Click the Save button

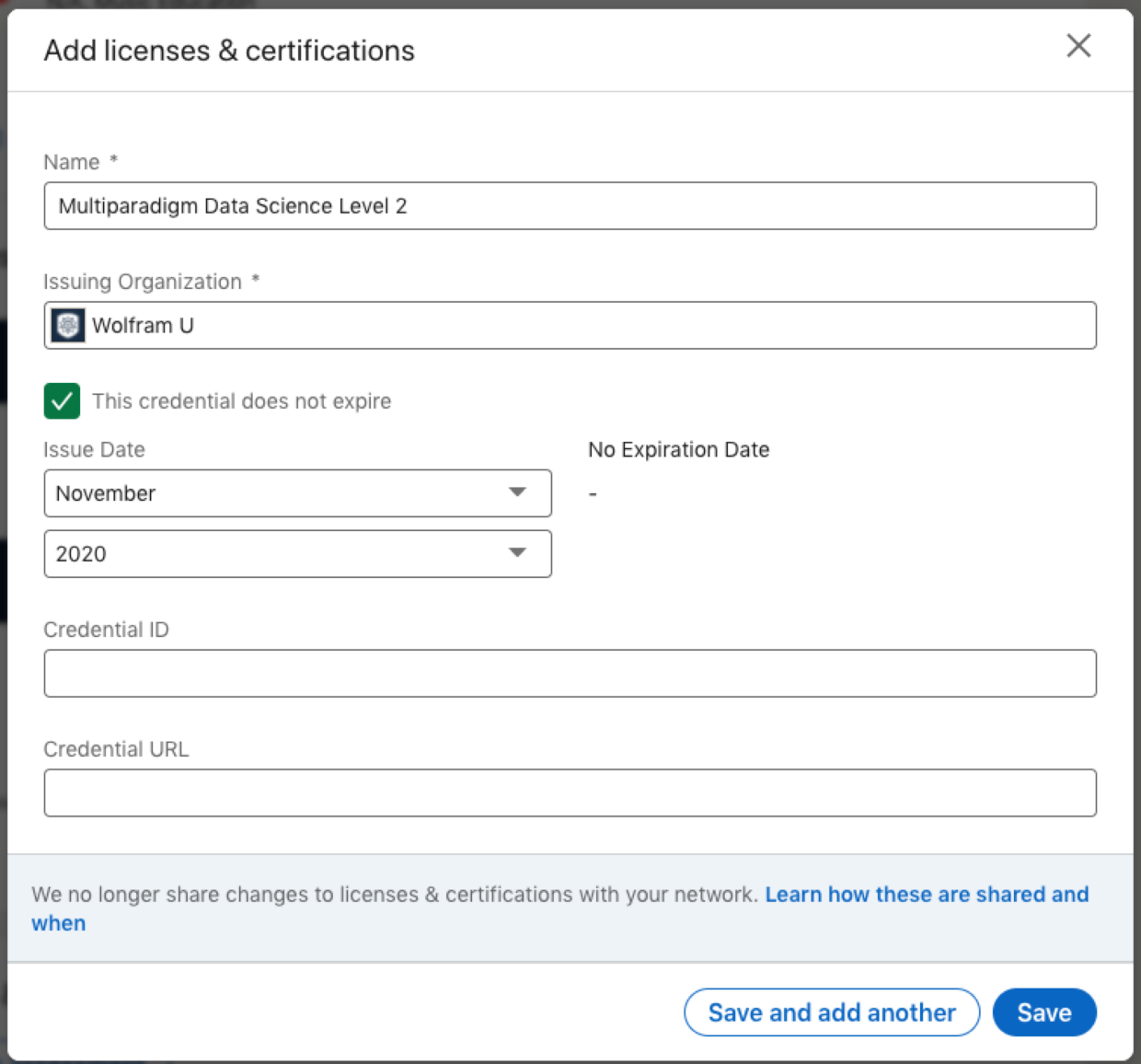[1044, 1012]
